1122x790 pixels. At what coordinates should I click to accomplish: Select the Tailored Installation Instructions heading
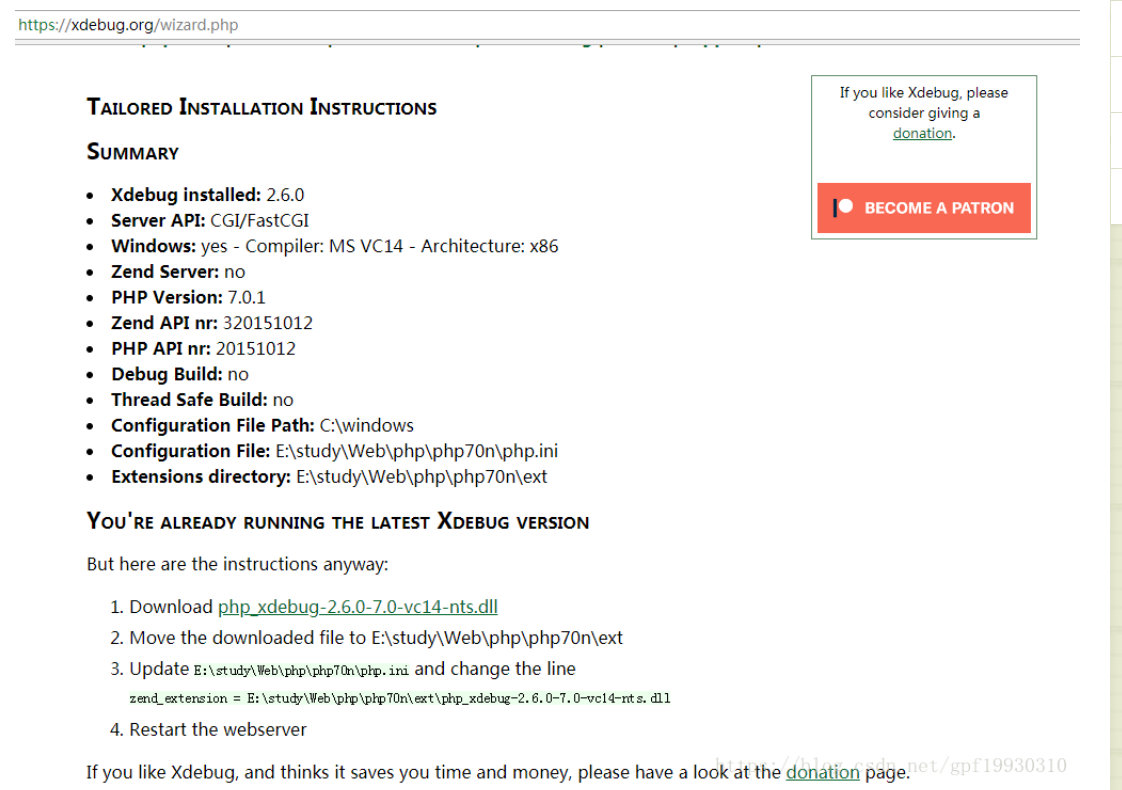[261, 107]
